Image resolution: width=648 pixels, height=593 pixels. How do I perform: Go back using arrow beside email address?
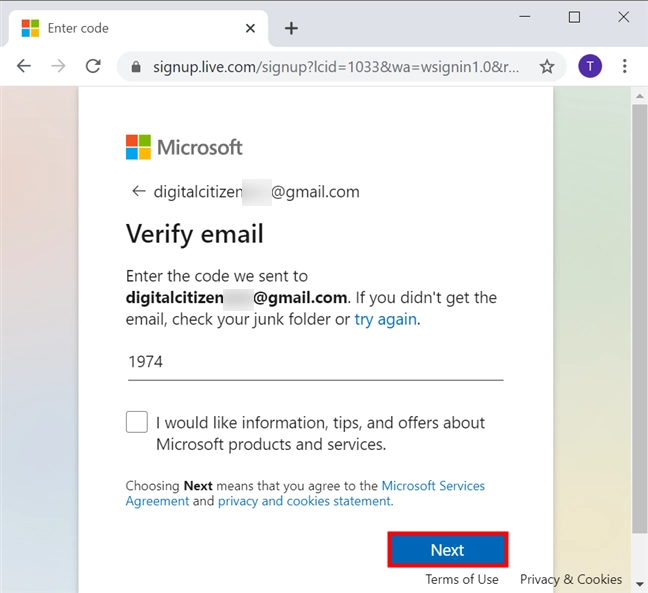tap(138, 191)
